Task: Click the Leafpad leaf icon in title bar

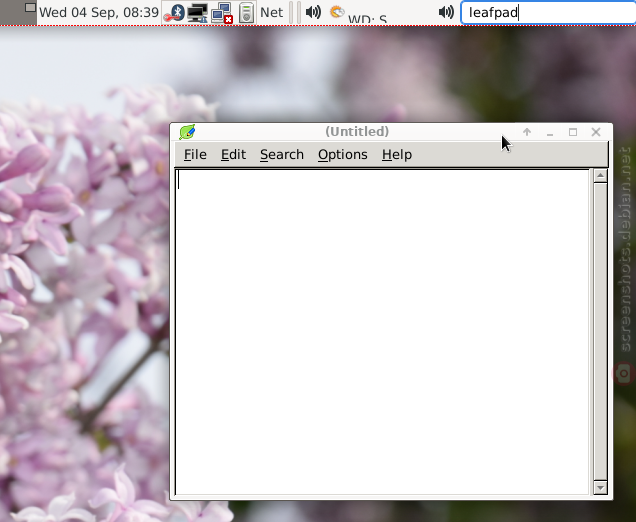Action: coord(187,132)
